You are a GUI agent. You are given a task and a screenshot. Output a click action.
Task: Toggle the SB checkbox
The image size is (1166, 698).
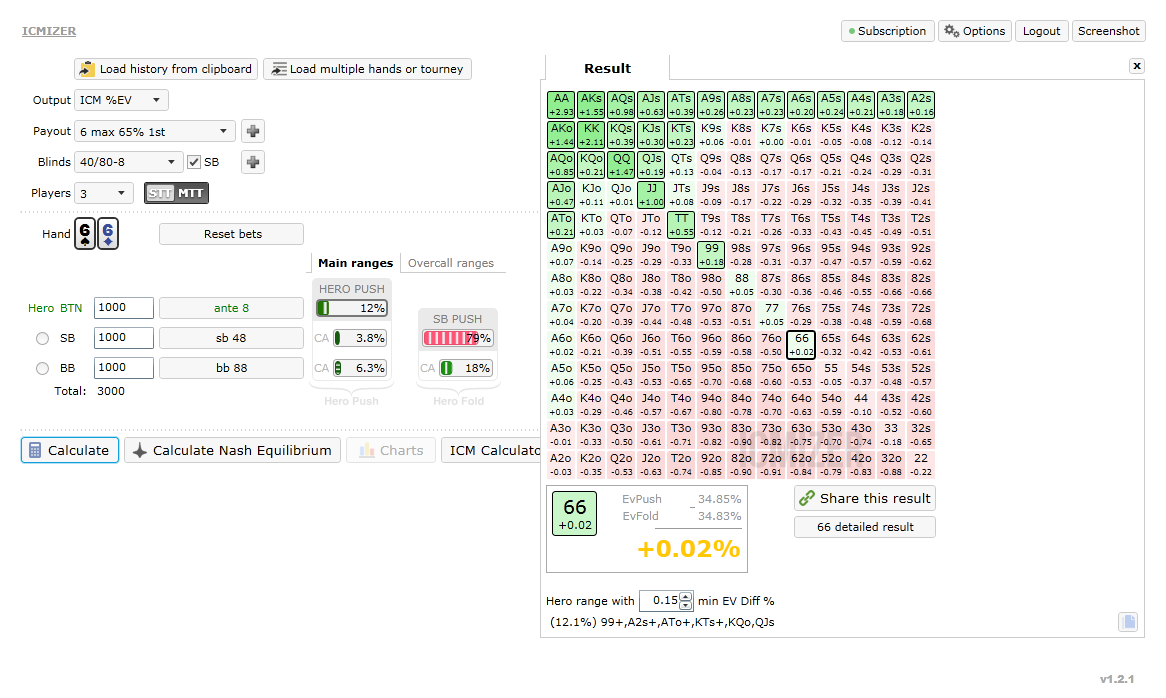[194, 162]
